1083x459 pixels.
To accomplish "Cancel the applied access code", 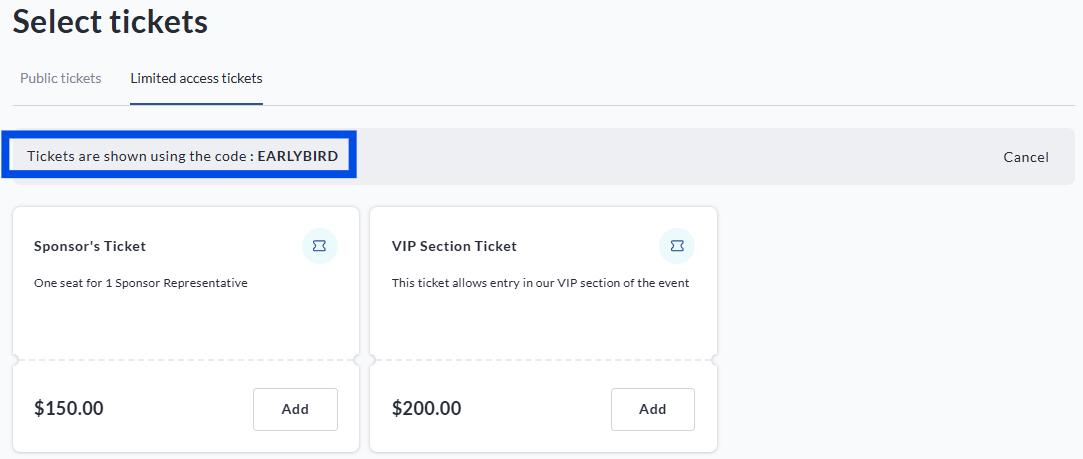I will 1026,157.
